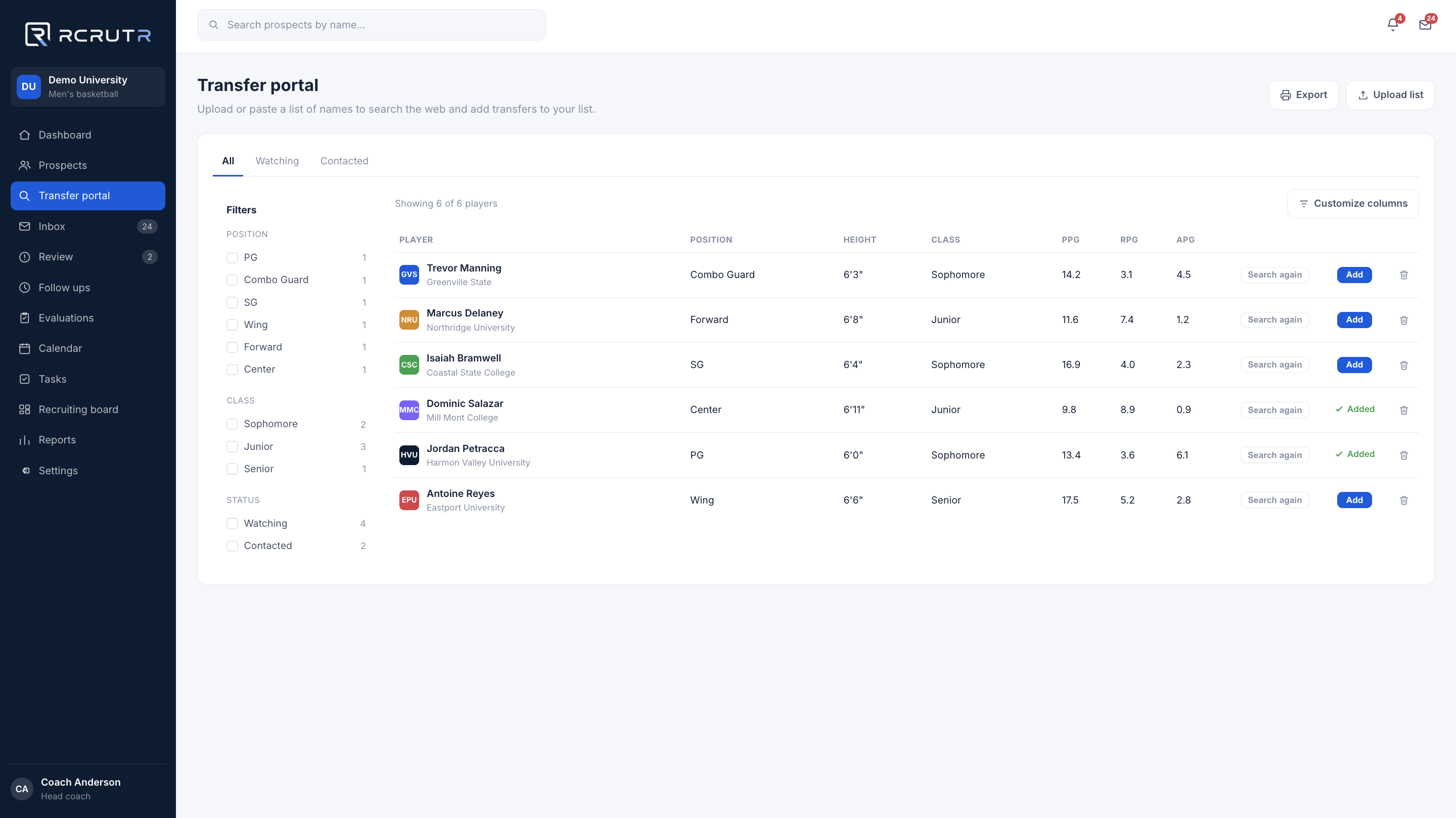Search again for Dominic Salazar
Image resolution: width=1456 pixels, height=818 pixels.
(x=1275, y=411)
